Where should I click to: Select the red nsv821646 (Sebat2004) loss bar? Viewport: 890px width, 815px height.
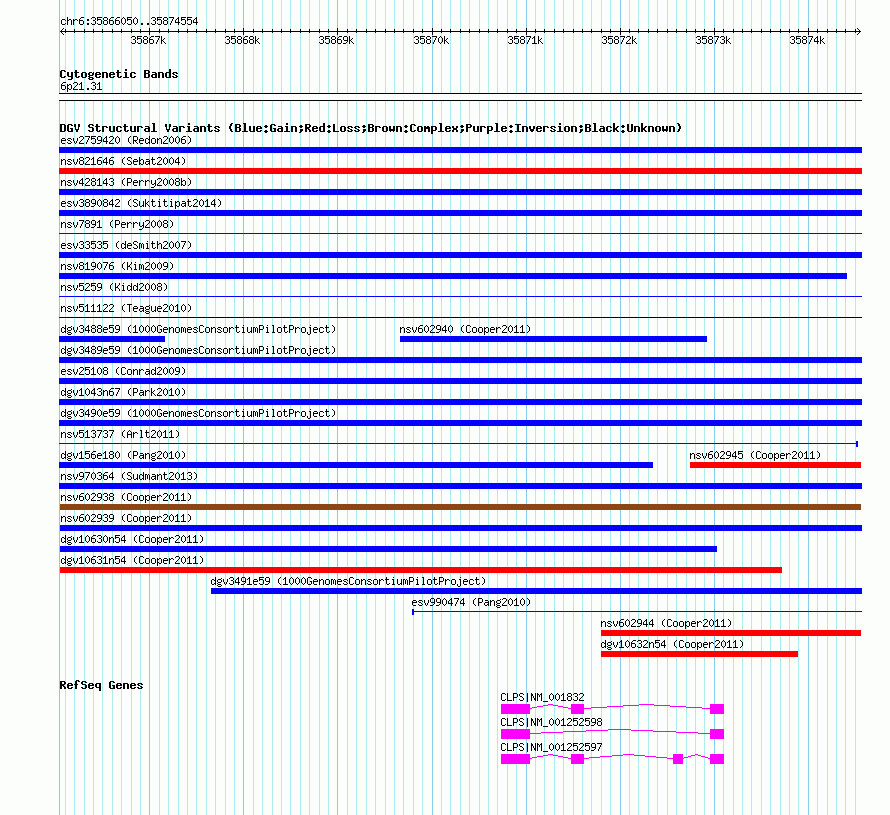coord(460,171)
